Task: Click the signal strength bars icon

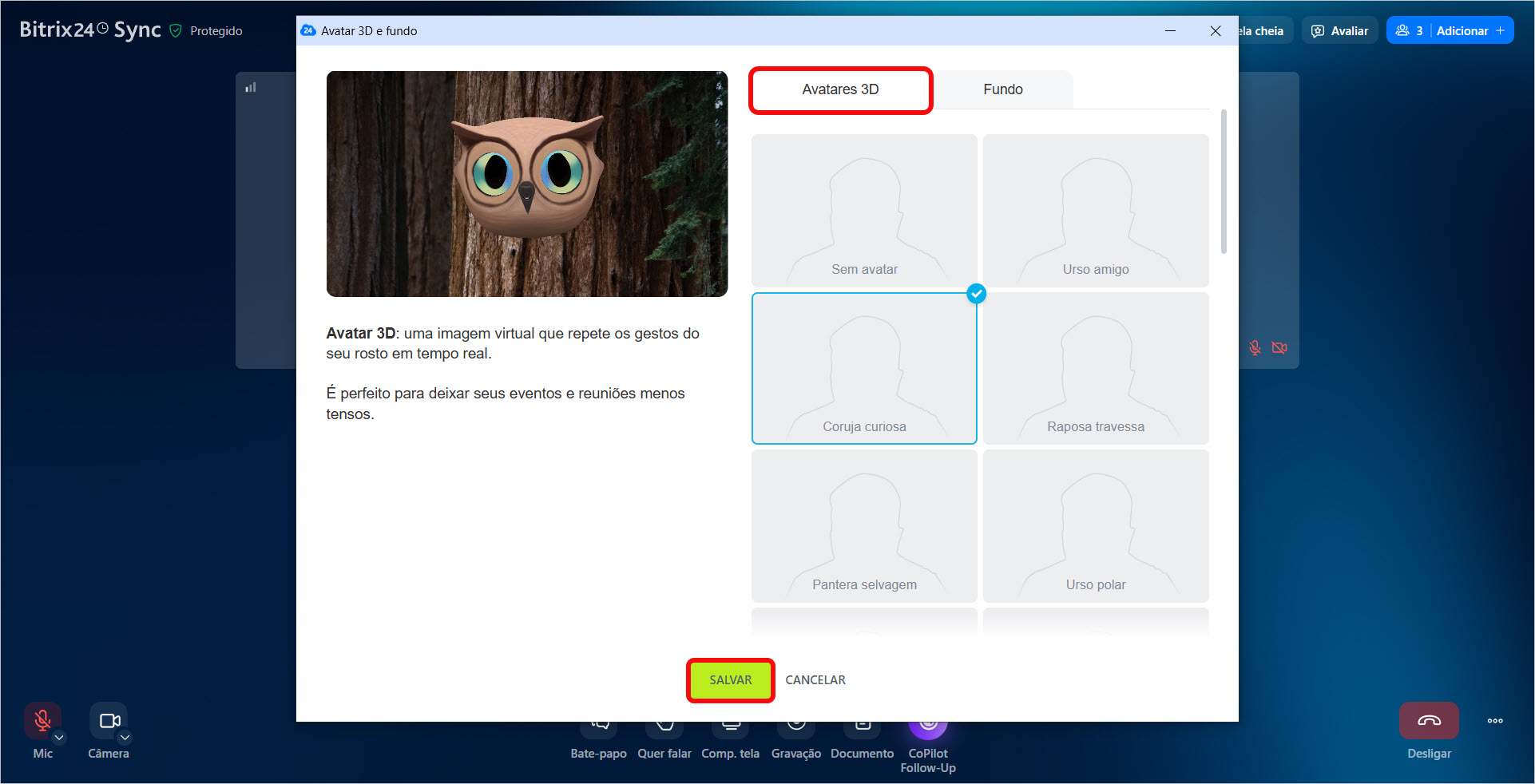Action: click(x=251, y=87)
